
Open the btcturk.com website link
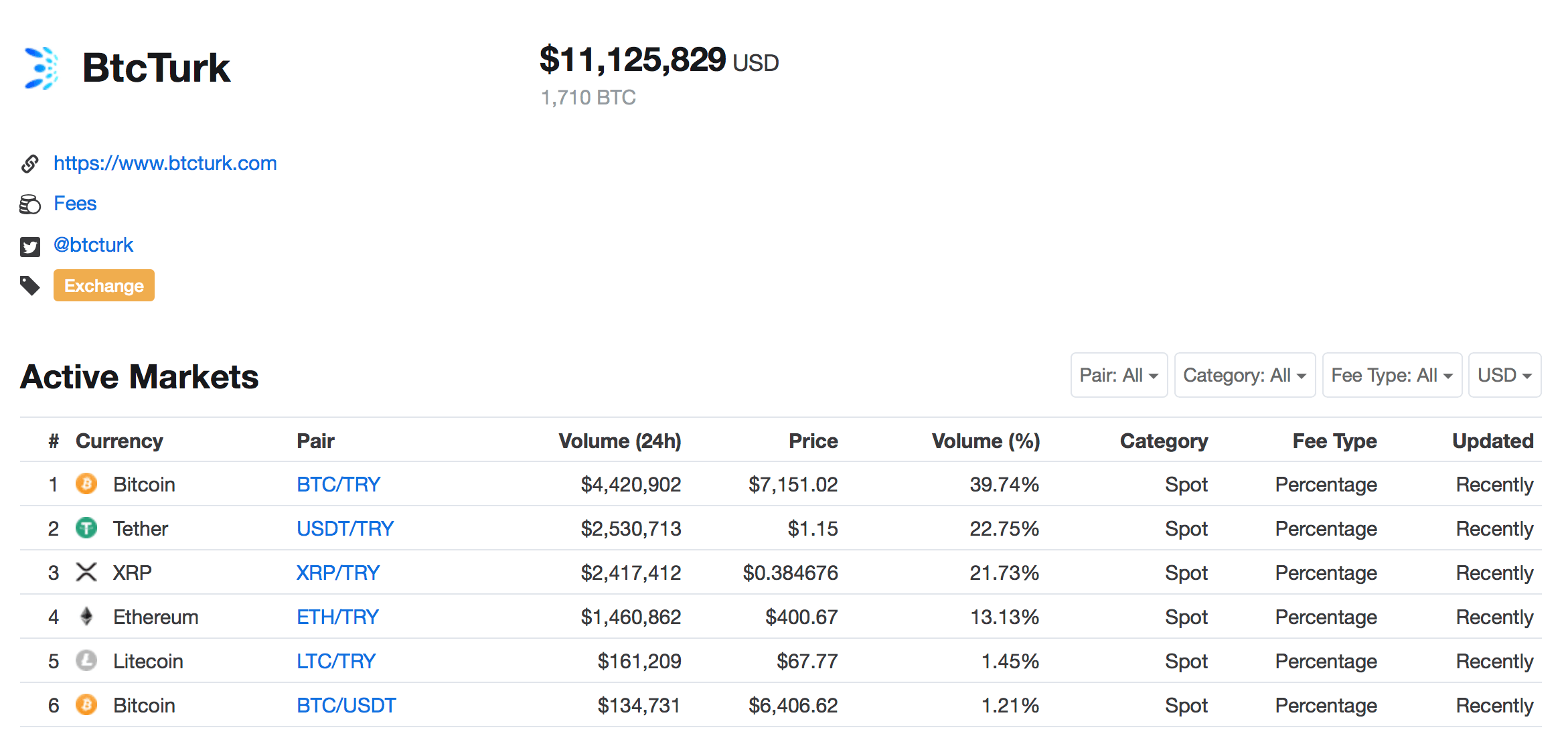pos(165,163)
